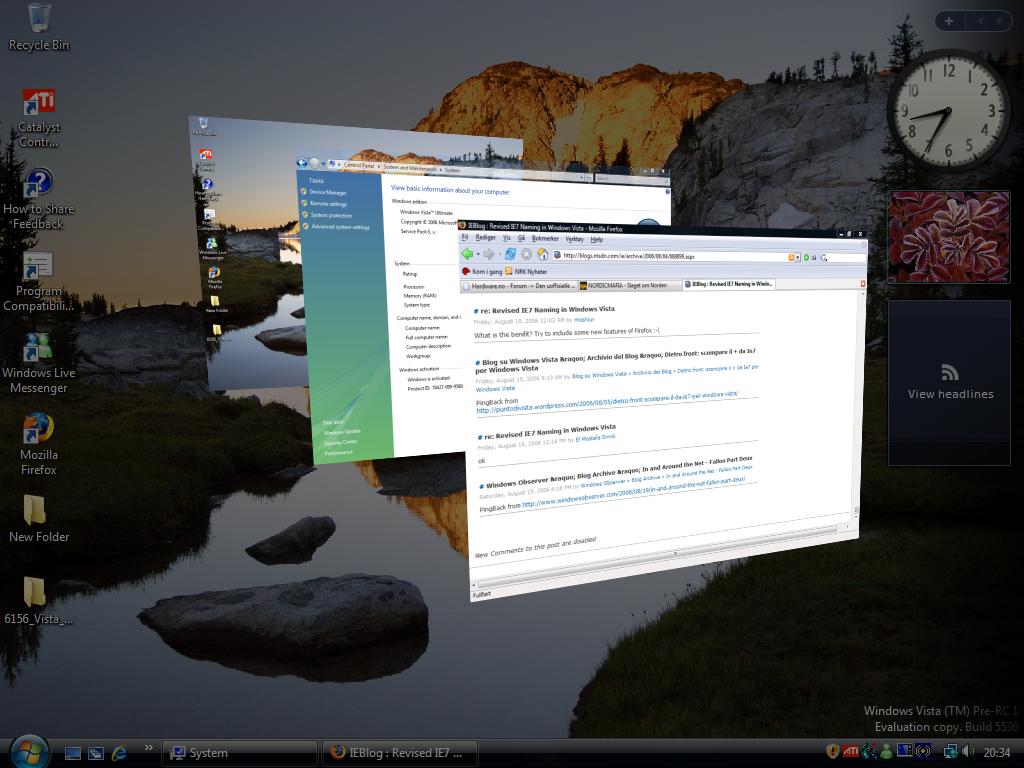The height and width of the screenshot is (768, 1024).
Task: Open the volume speaker tray icon
Action: tap(968, 752)
